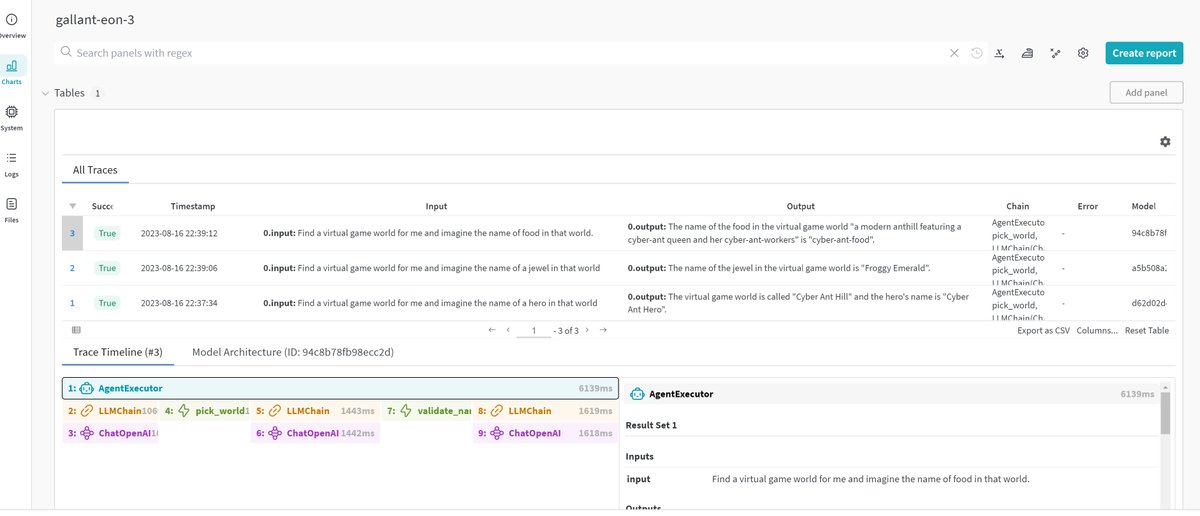Click the column layout icon below table

(x=77, y=329)
